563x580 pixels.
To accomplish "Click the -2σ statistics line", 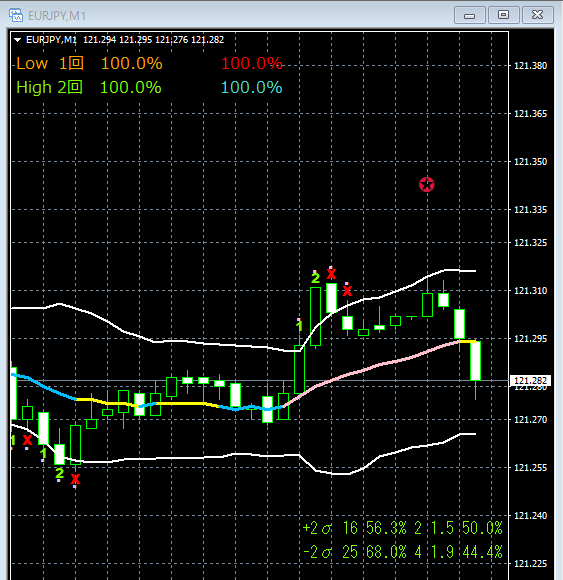I will tap(402, 552).
